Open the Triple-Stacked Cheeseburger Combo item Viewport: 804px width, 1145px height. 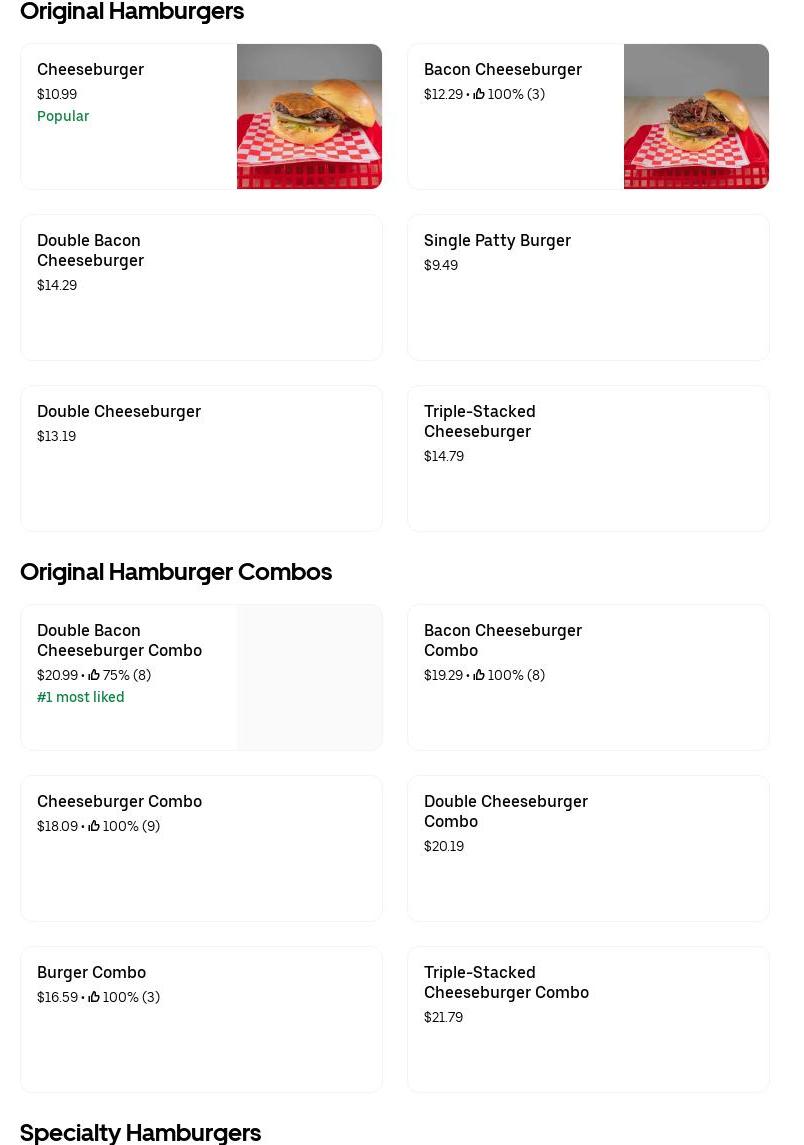(506, 982)
